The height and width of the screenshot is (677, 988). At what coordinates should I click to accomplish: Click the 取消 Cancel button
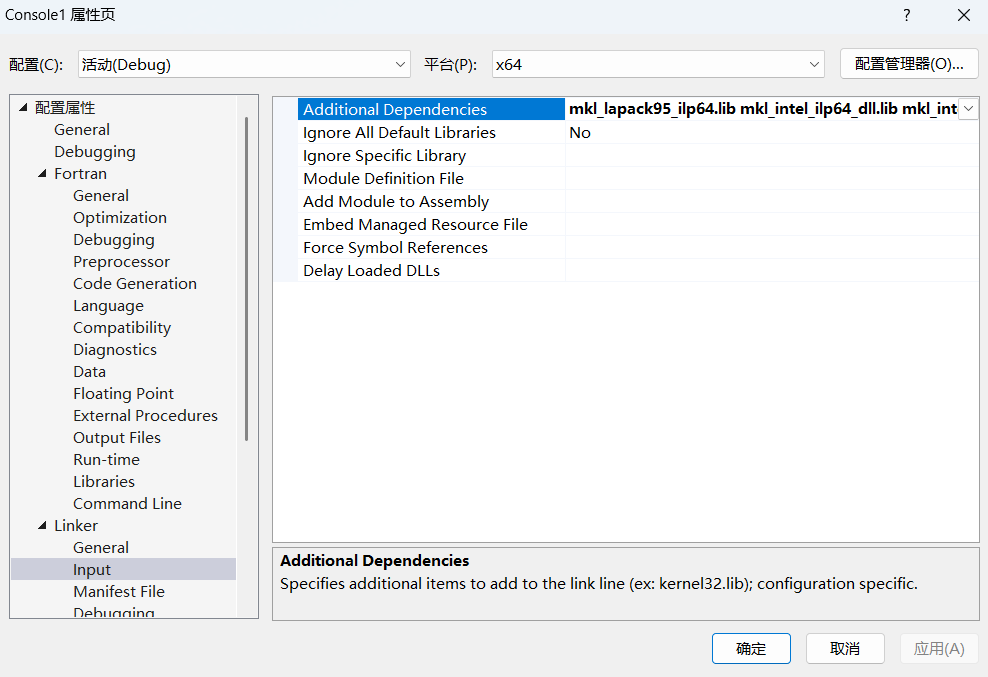(845, 649)
